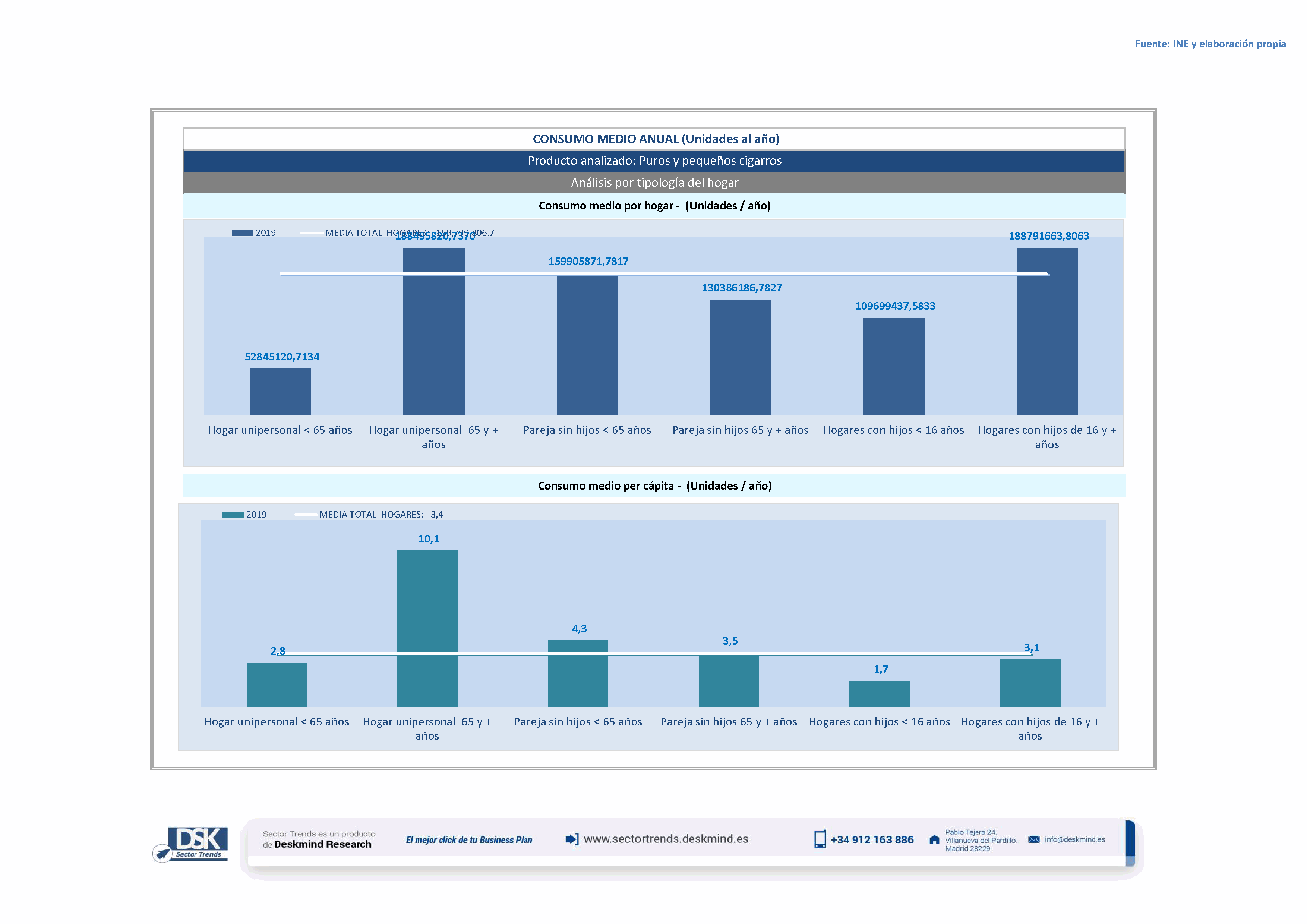Viewport: 1307px width, 924px height.
Task: Click the 'Análisis por tipología del hogar' header
Action: (654, 183)
